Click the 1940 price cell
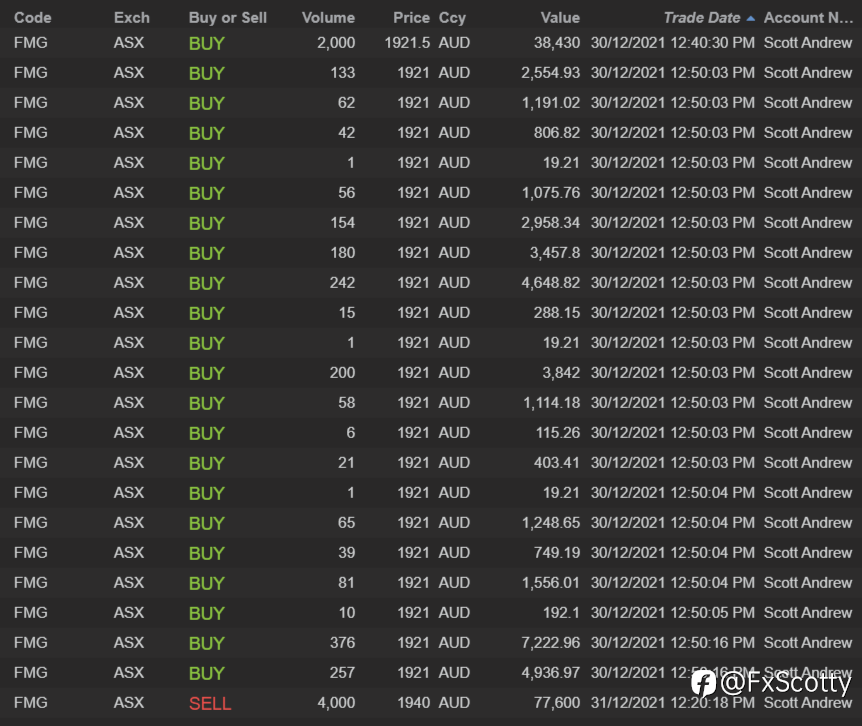862x726 pixels. [x=413, y=702]
